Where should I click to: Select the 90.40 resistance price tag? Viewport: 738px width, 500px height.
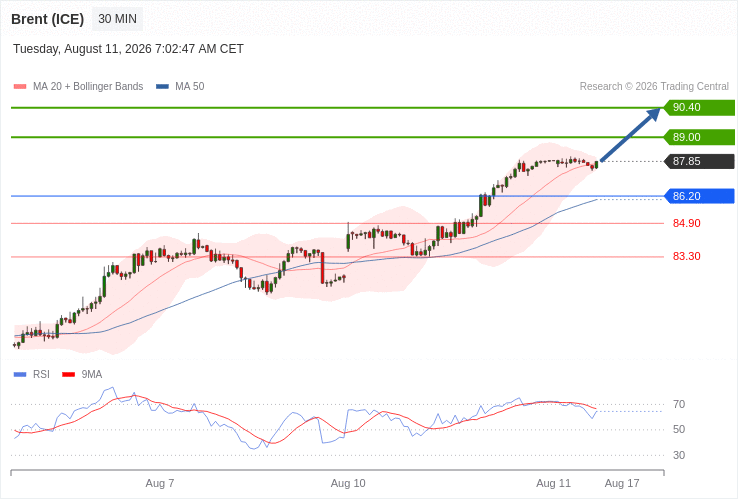click(x=699, y=107)
